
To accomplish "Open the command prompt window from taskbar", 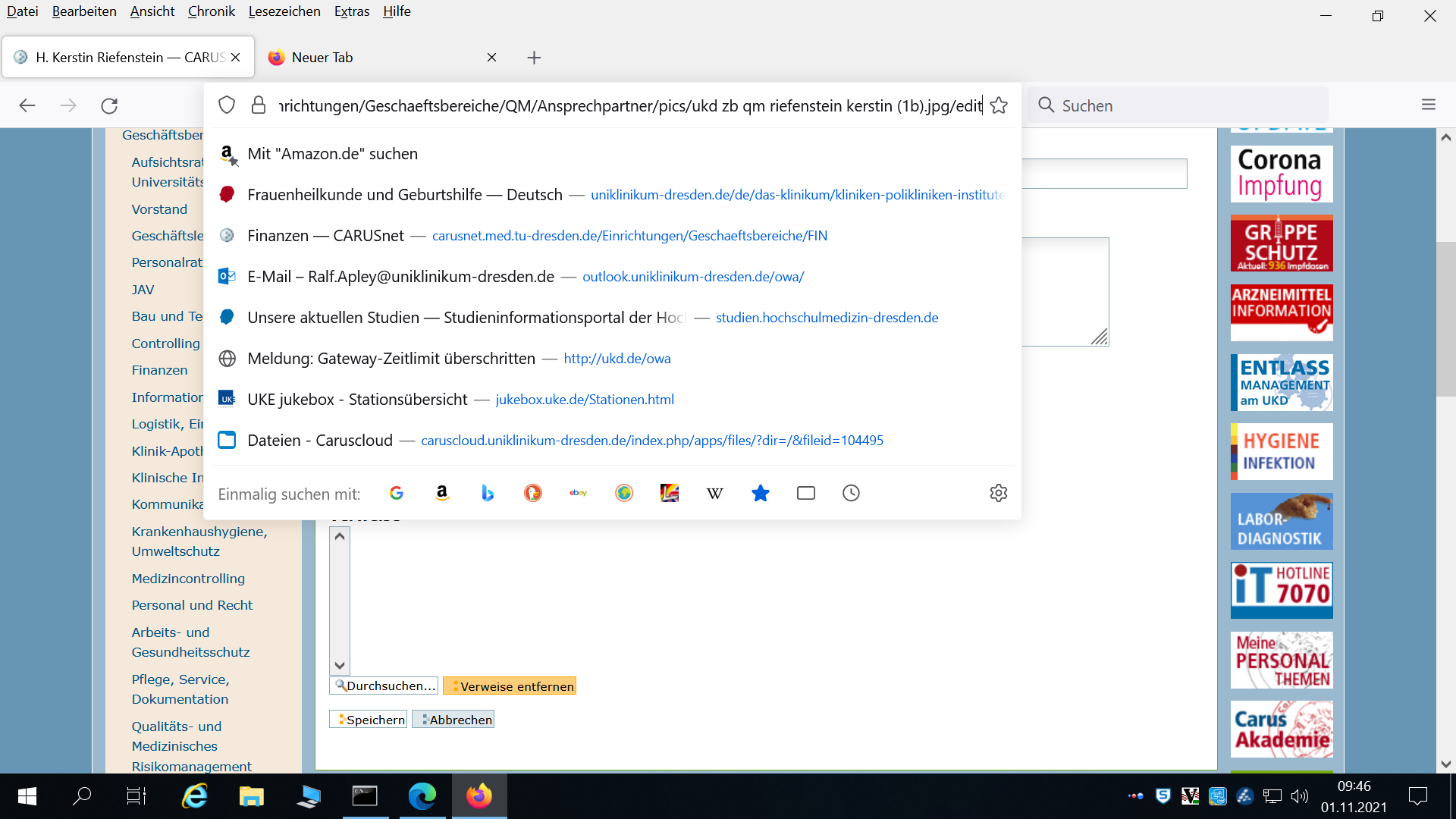I will click(x=366, y=796).
